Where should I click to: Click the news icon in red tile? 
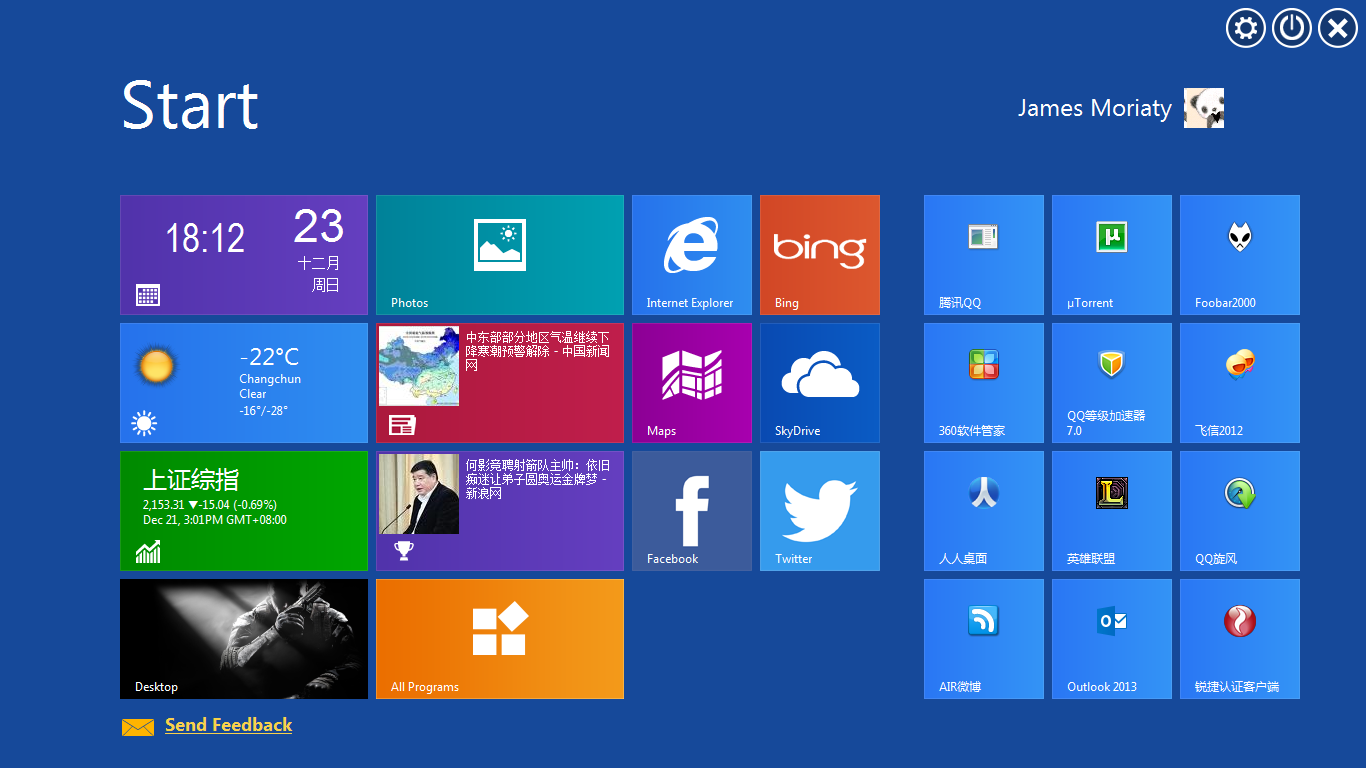click(x=402, y=425)
